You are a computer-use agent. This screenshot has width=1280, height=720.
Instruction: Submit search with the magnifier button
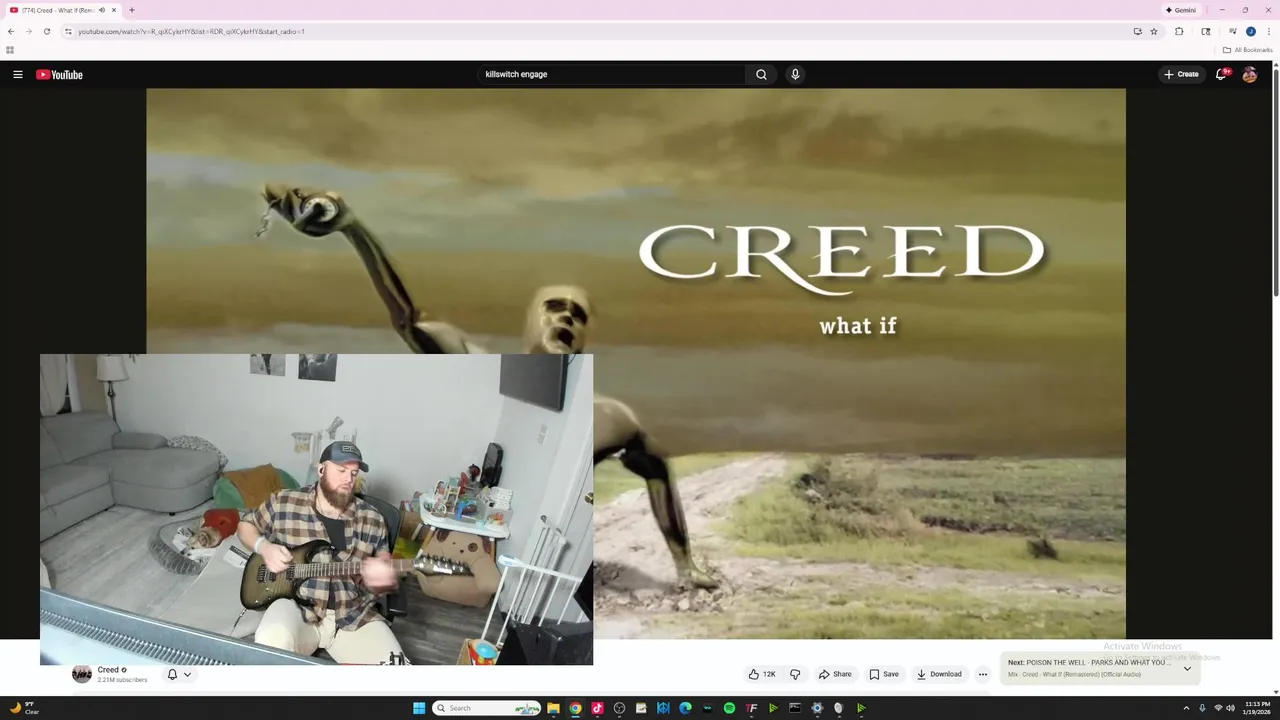pos(761,74)
